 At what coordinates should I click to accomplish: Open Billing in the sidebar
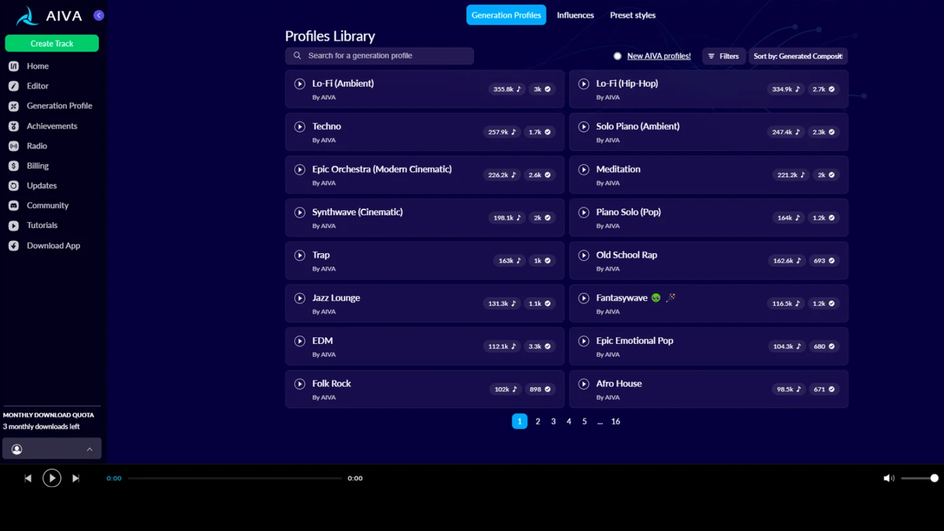[x=28, y=166]
